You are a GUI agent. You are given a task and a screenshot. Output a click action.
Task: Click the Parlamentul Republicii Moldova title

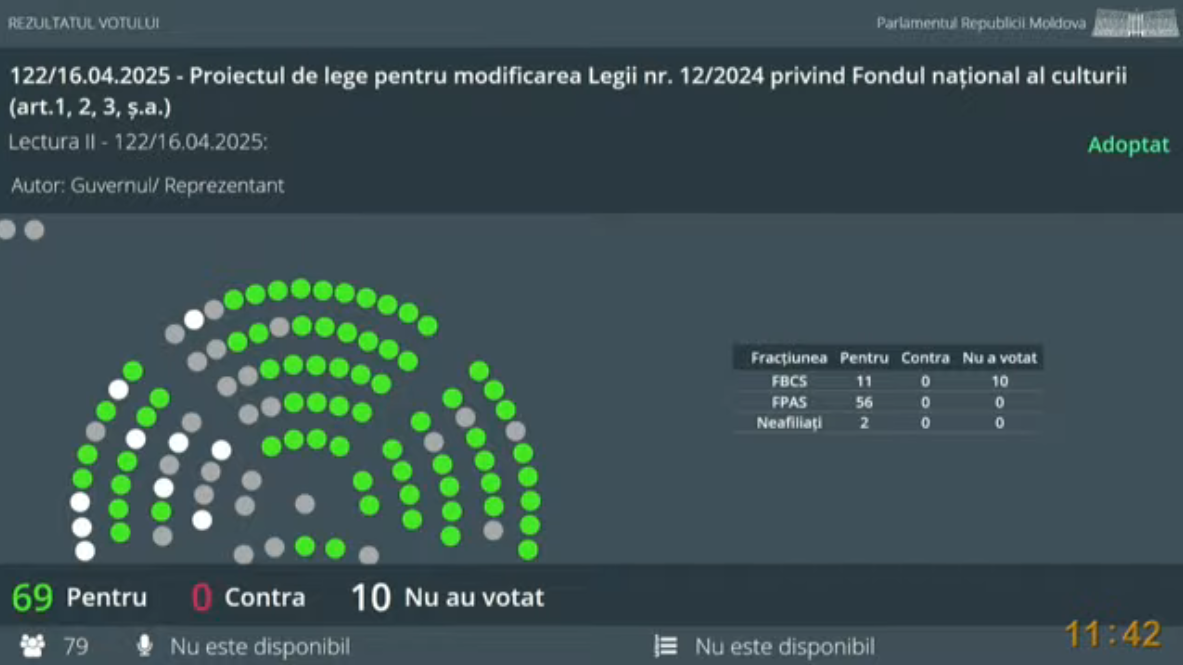(980, 23)
